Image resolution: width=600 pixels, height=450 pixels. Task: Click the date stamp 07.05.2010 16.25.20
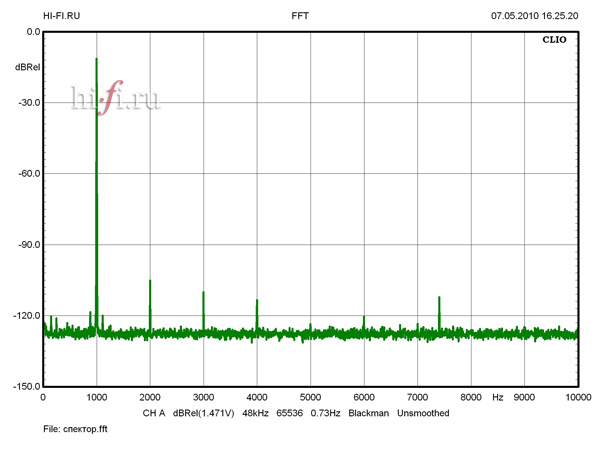[x=534, y=16]
